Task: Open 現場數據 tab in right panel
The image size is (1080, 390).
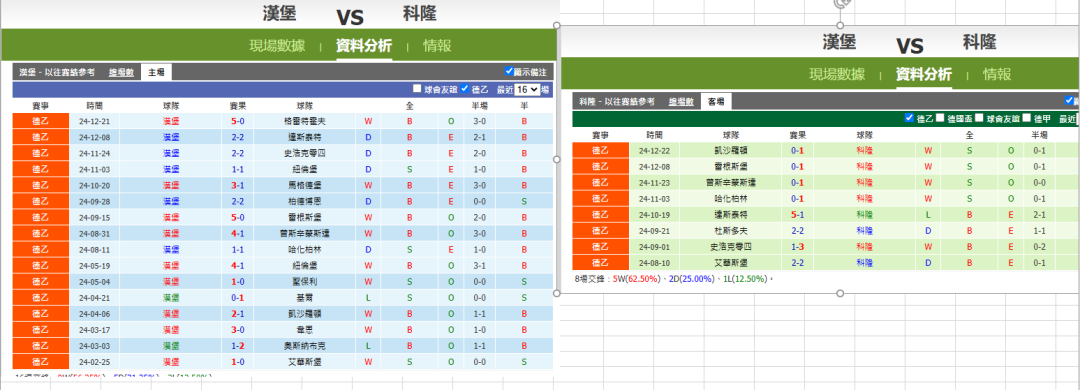Action: (x=837, y=75)
